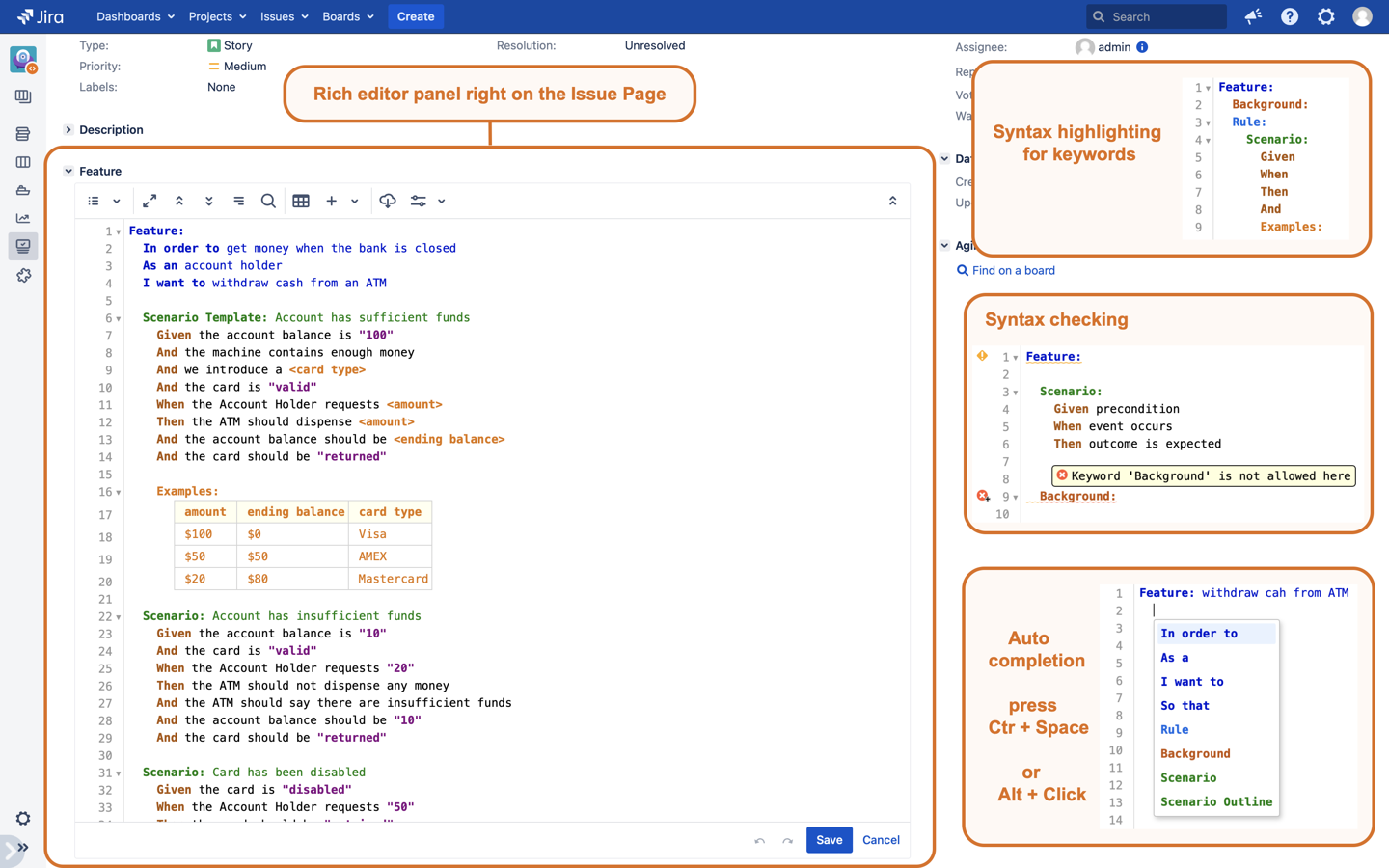Image resolution: width=1389 pixels, height=868 pixels.
Task: Open the Releases ship icon in sidebar
Action: [x=23, y=190]
